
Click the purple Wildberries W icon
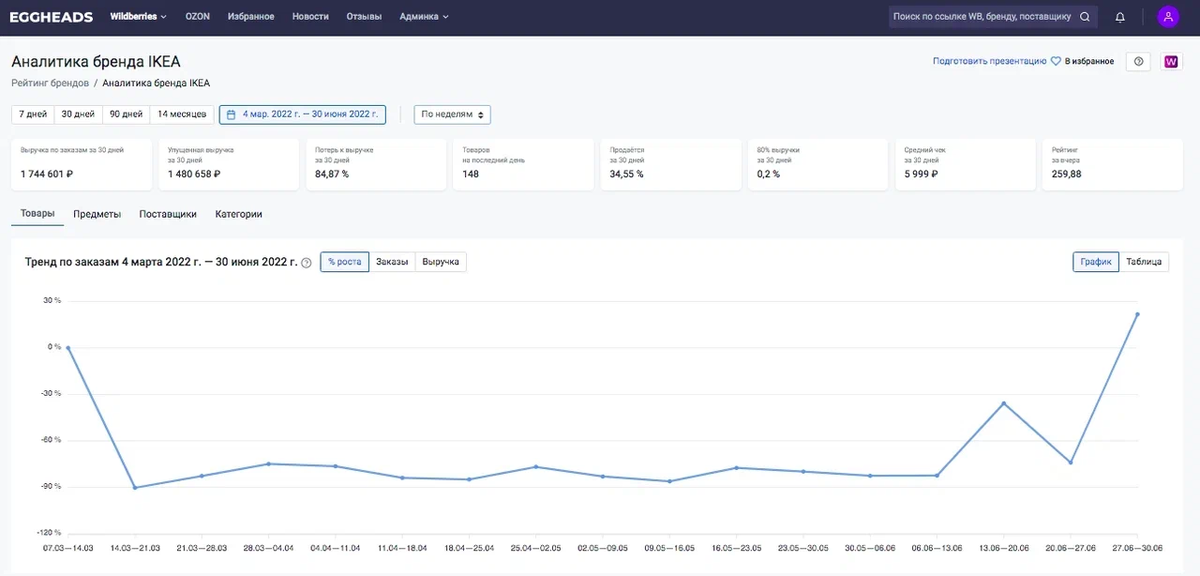(1171, 61)
